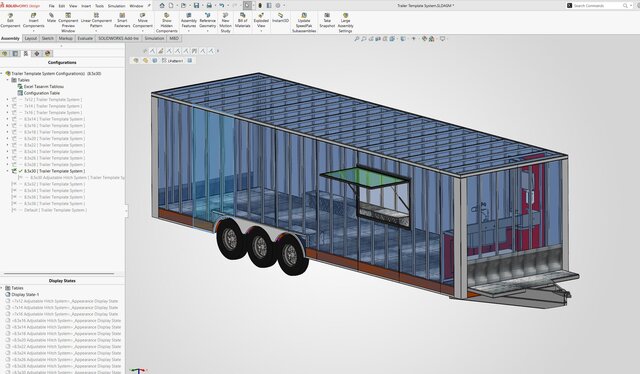The height and width of the screenshot is (374, 640).
Task: Click the Save icon in the top toolbar
Action: click(x=196, y=6)
